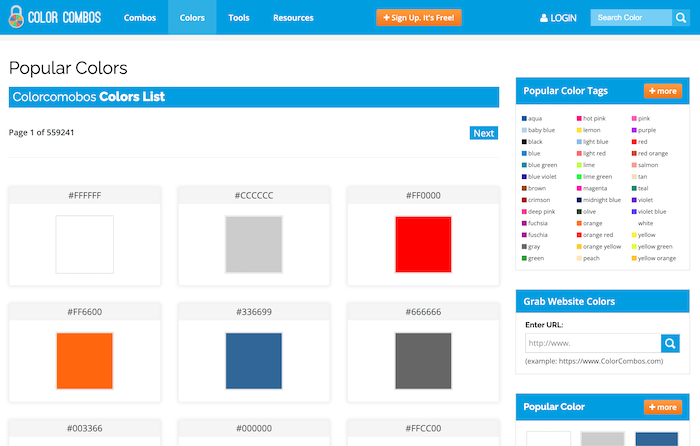
Task: Focus the Enter URL input field
Action: [x=592, y=344]
